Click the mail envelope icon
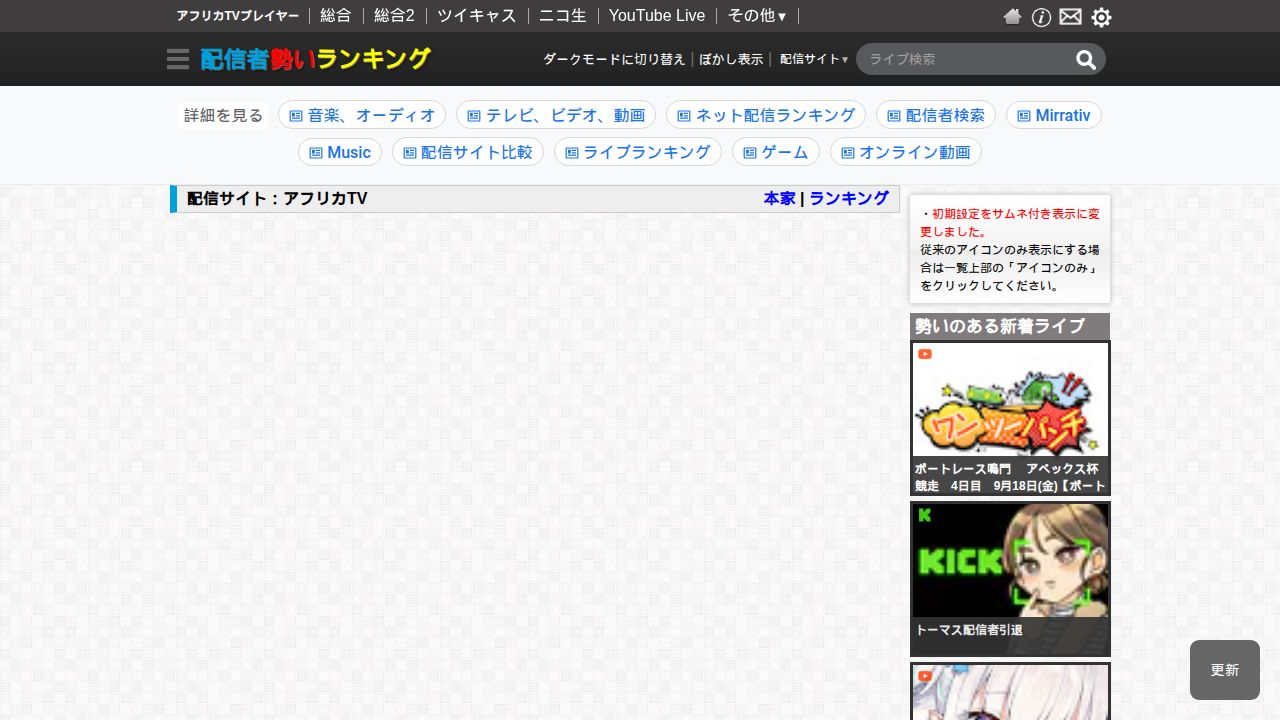This screenshot has width=1280, height=720. point(1071,17)
